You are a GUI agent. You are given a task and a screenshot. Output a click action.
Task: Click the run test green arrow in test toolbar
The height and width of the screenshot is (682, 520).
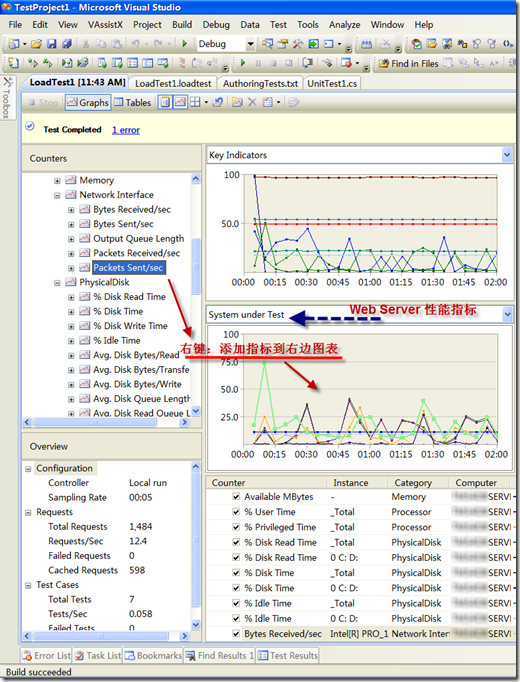tap(243, 64)
